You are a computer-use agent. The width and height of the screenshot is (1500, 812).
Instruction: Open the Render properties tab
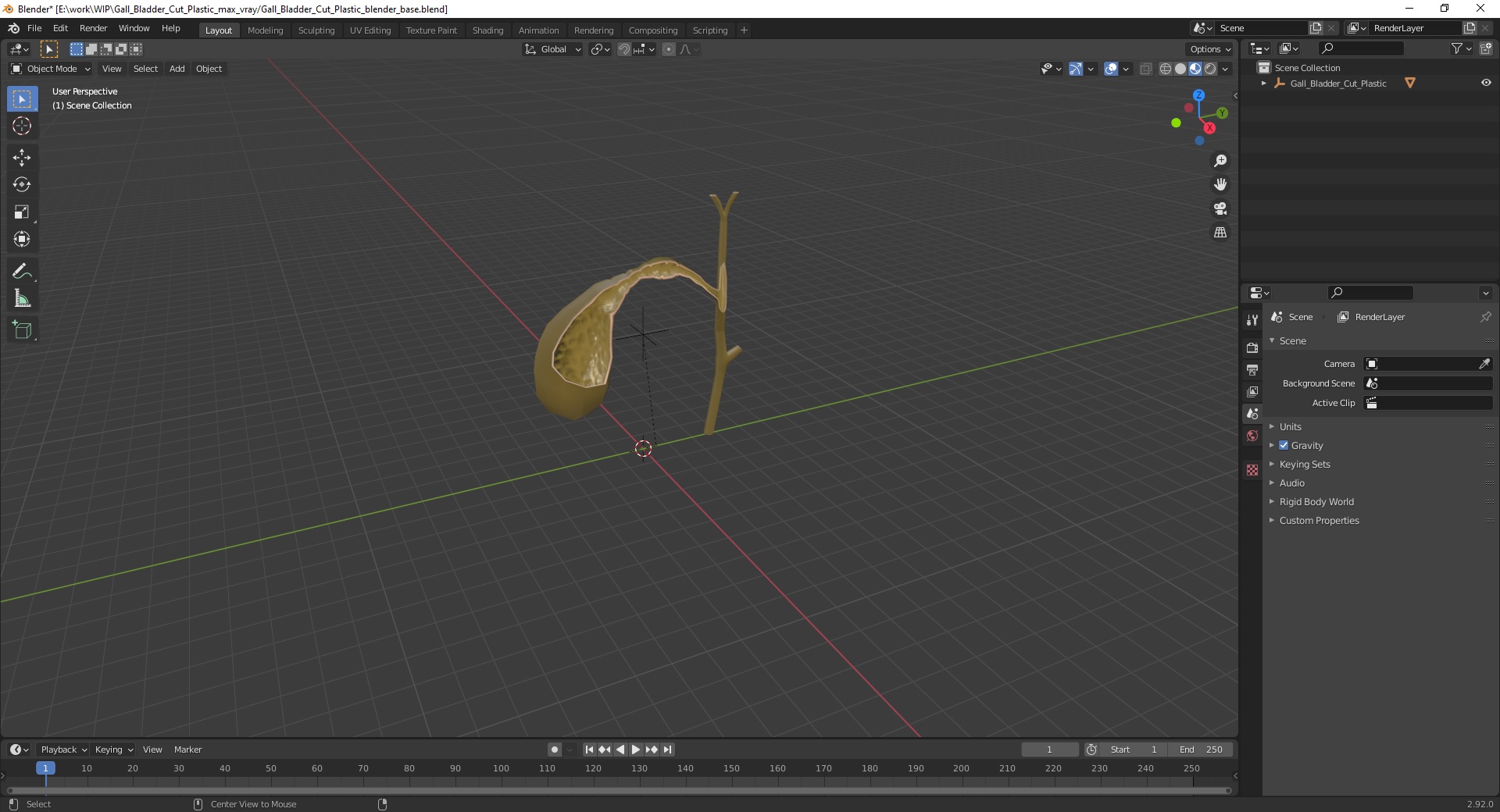1252,347
